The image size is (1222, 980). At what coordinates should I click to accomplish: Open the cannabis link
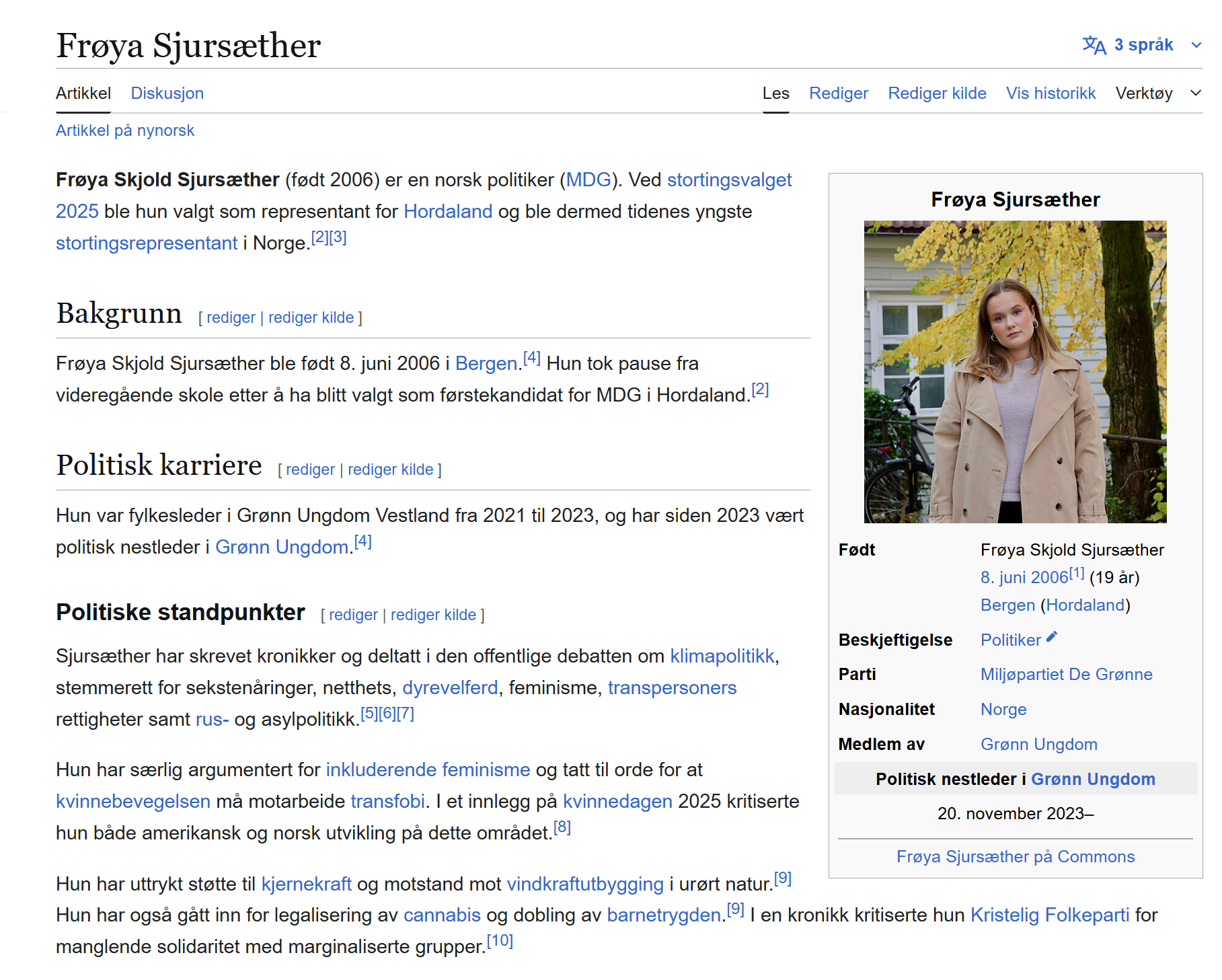[443, 915]
